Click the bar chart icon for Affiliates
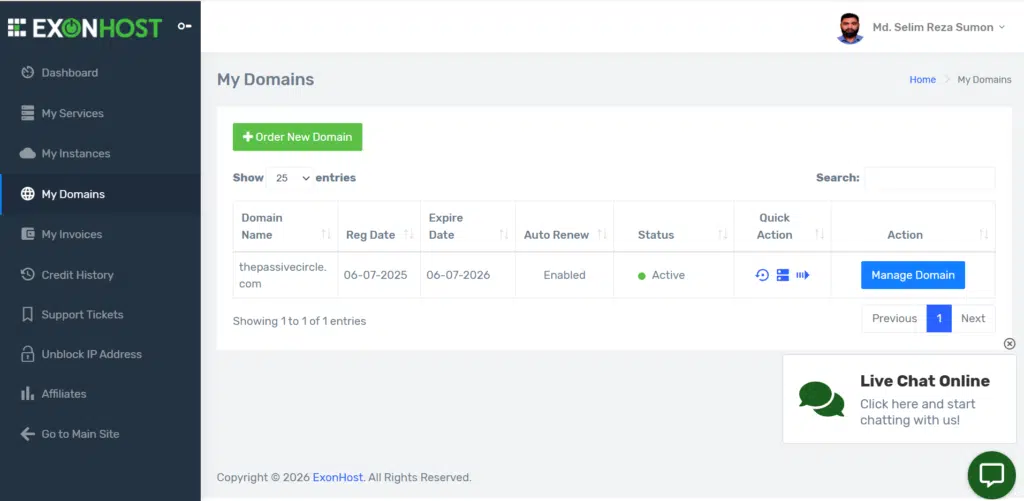Image resolution: width=1024 pixels, height=501 pixels. (x=27, y=394)
